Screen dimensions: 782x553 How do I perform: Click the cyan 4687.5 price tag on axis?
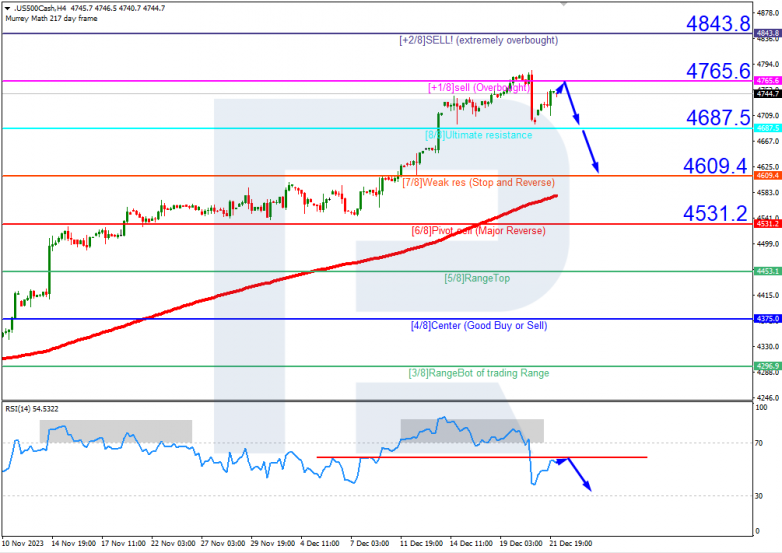pos(768,128)
